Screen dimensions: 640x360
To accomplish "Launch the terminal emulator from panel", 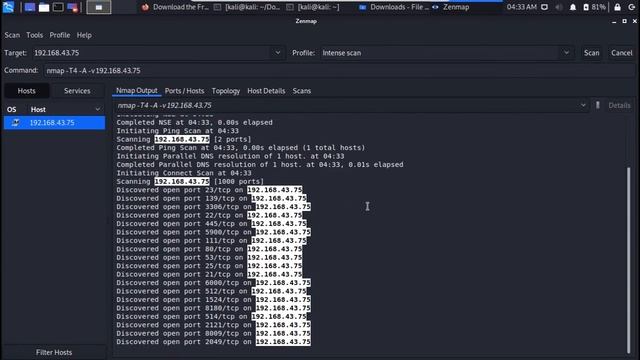I will [x=58, y=7].
